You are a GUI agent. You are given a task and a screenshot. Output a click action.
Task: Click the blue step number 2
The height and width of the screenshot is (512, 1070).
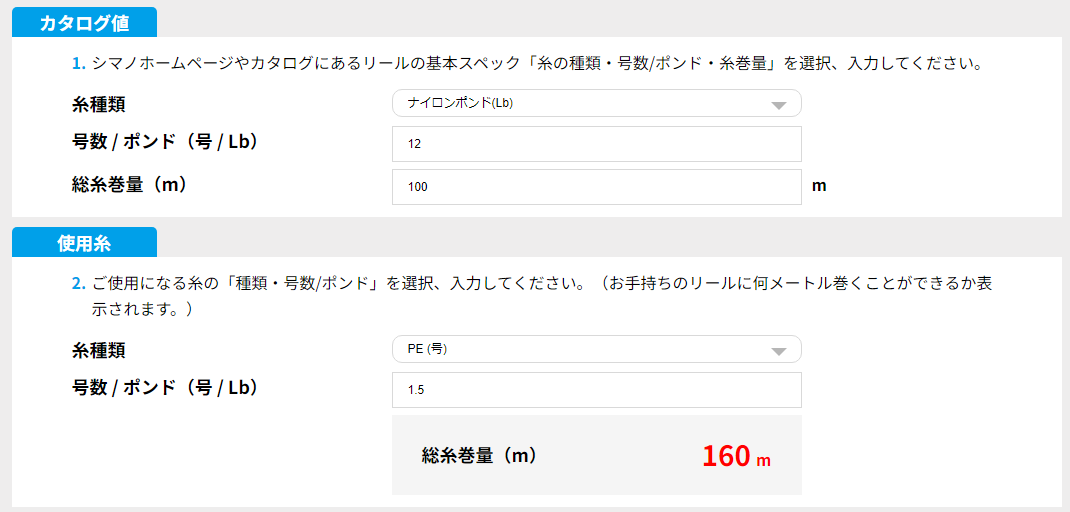tap(77, 283)
